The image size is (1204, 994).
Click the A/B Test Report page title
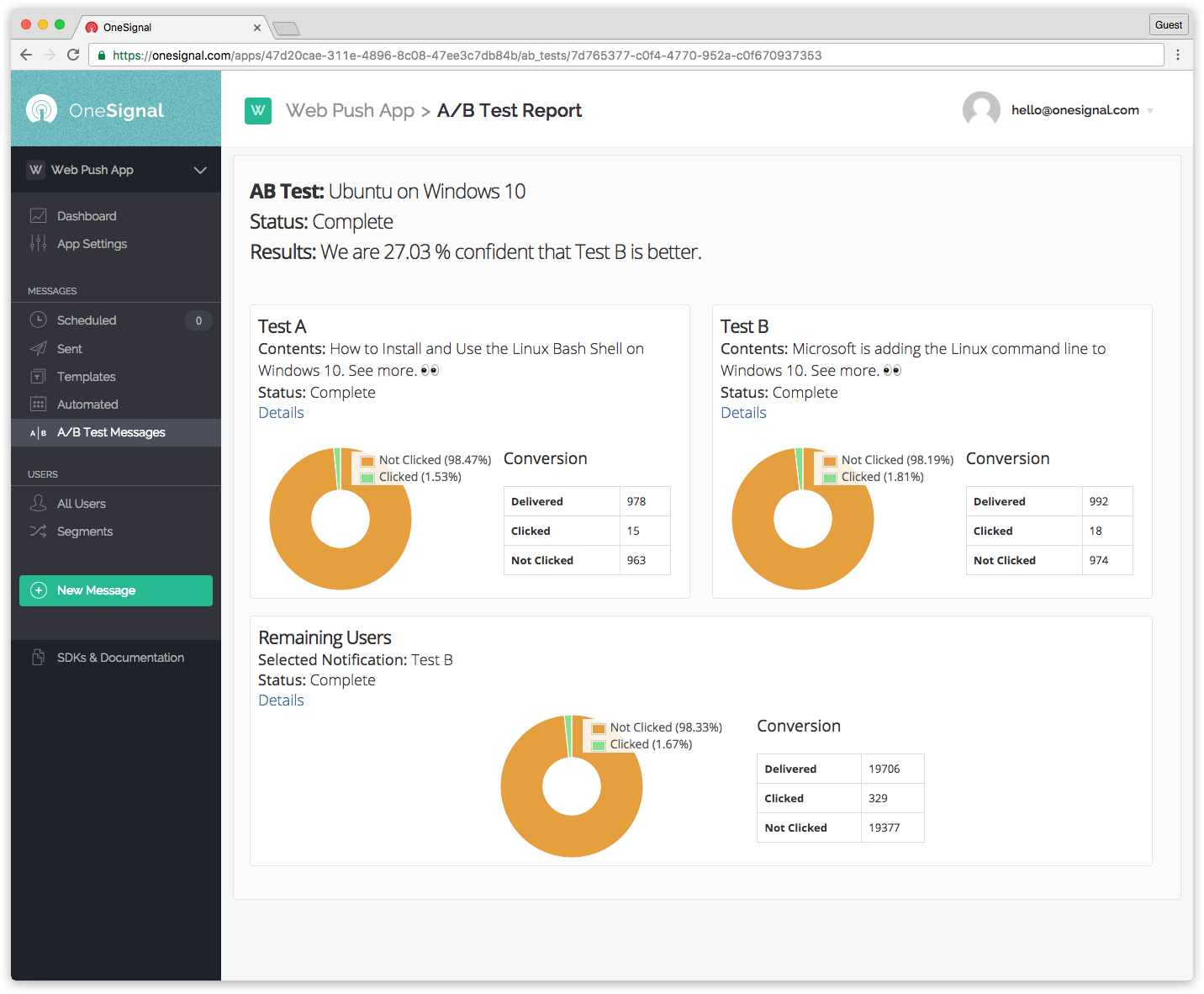click(510, 111)
